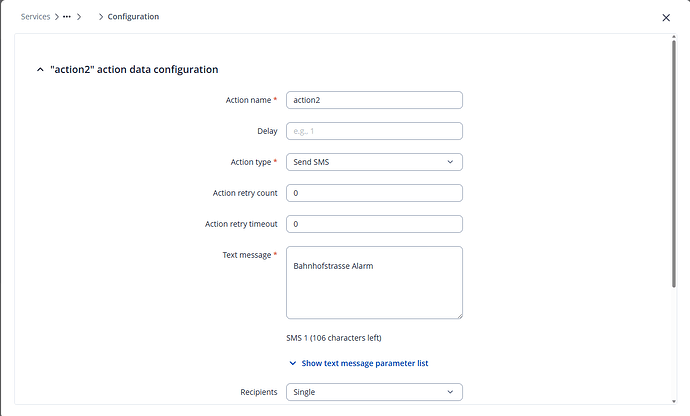Click the "Delay" field label
This screenshot has height=416, width=690.
[267, 131]
